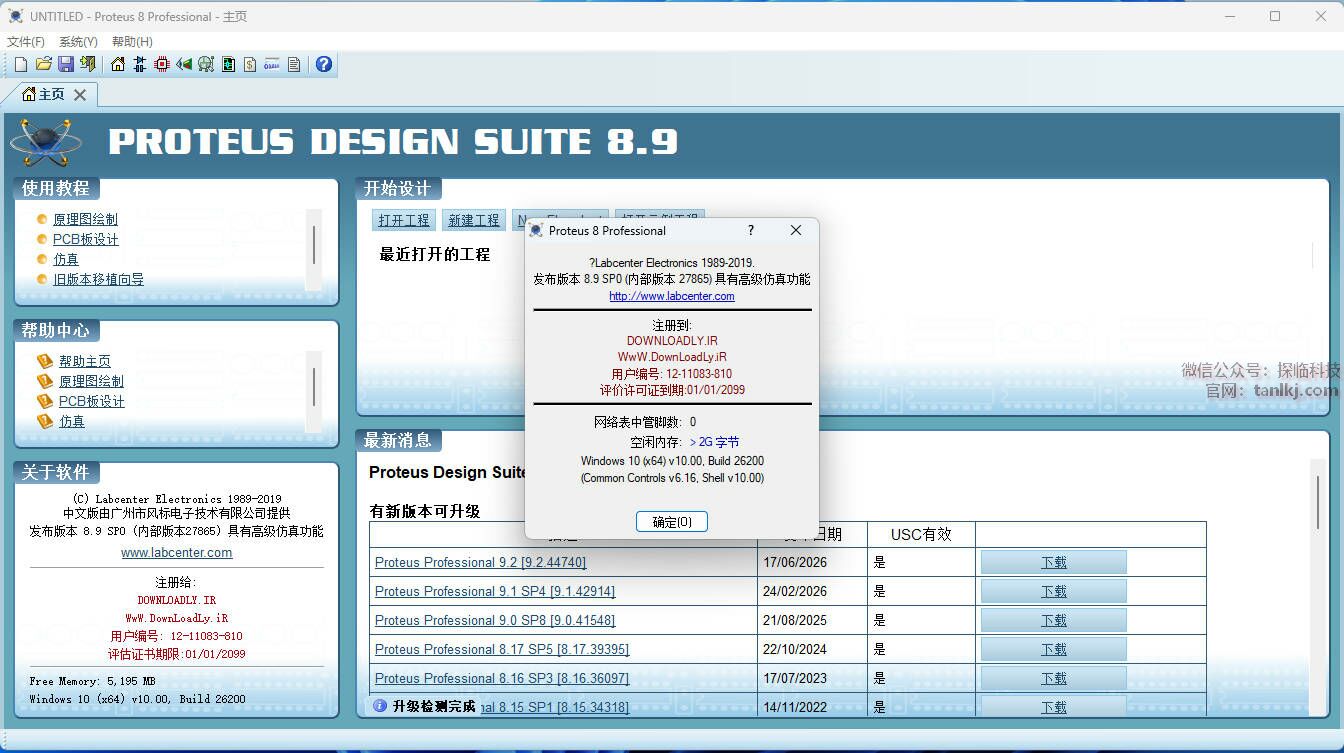Save the project with the floppy disk icon

point(66,64)
